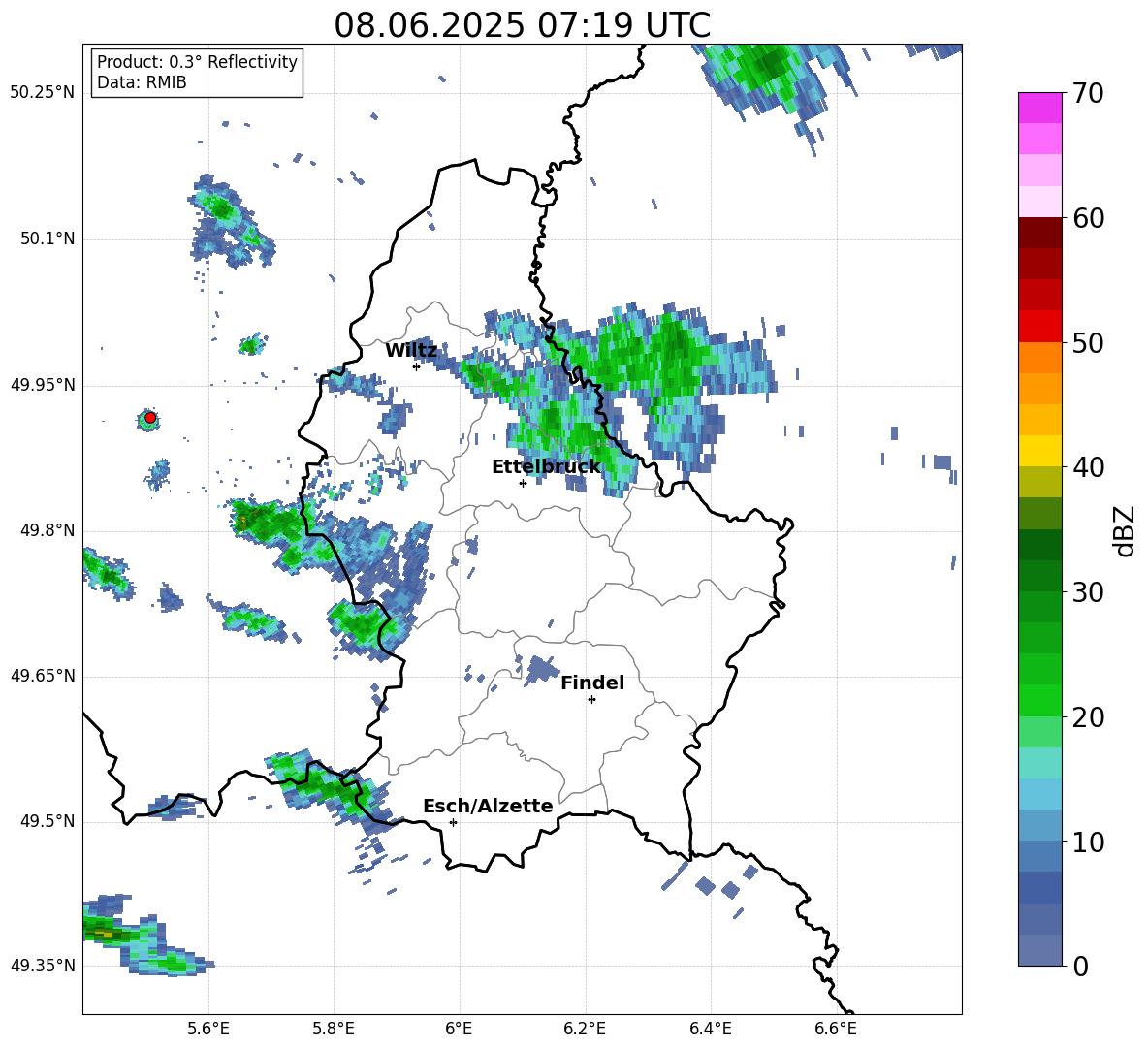
Task: Click the 49.5°N latitude label
Action: [x=48, y=821]
